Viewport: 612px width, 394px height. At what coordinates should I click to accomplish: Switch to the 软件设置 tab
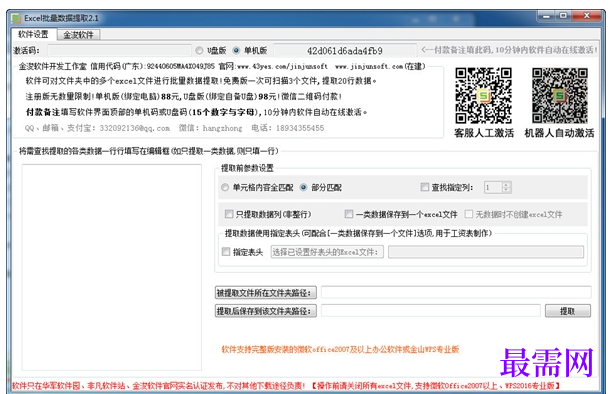pyautogui.click(x=33, y=34)
